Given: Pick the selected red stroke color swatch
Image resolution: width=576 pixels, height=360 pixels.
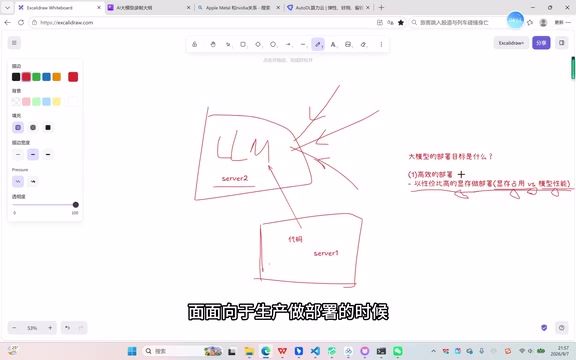Looking at the screenshot, I should coord(26,77).
